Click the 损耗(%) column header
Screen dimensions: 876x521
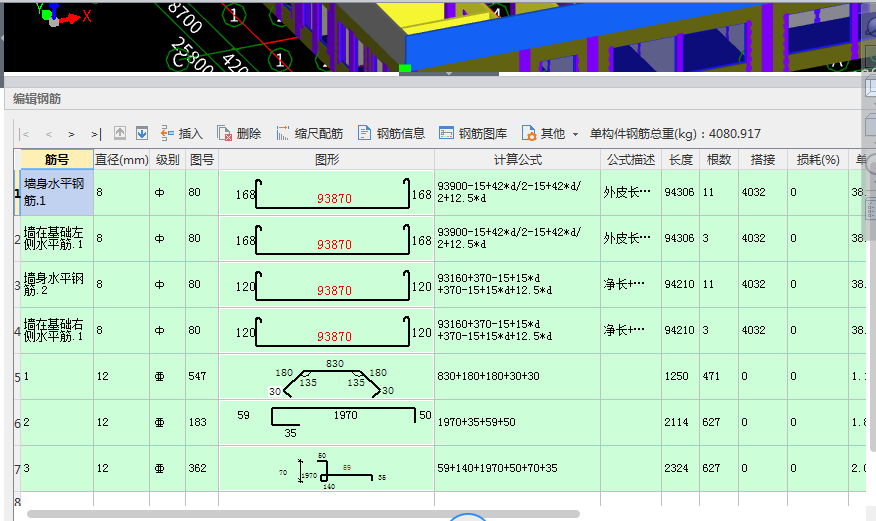point(818,160)
